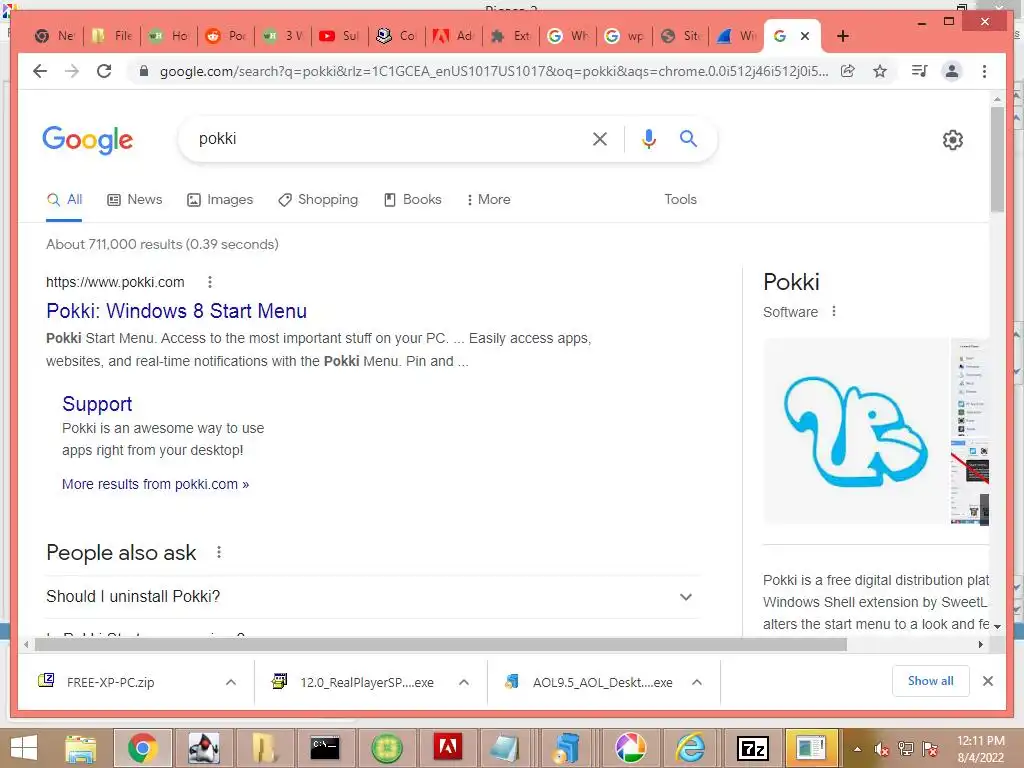Viewport: 1024px width, 768px height.
Task: Click the horizontal scrollbar thumb
Action: point(441,645)
